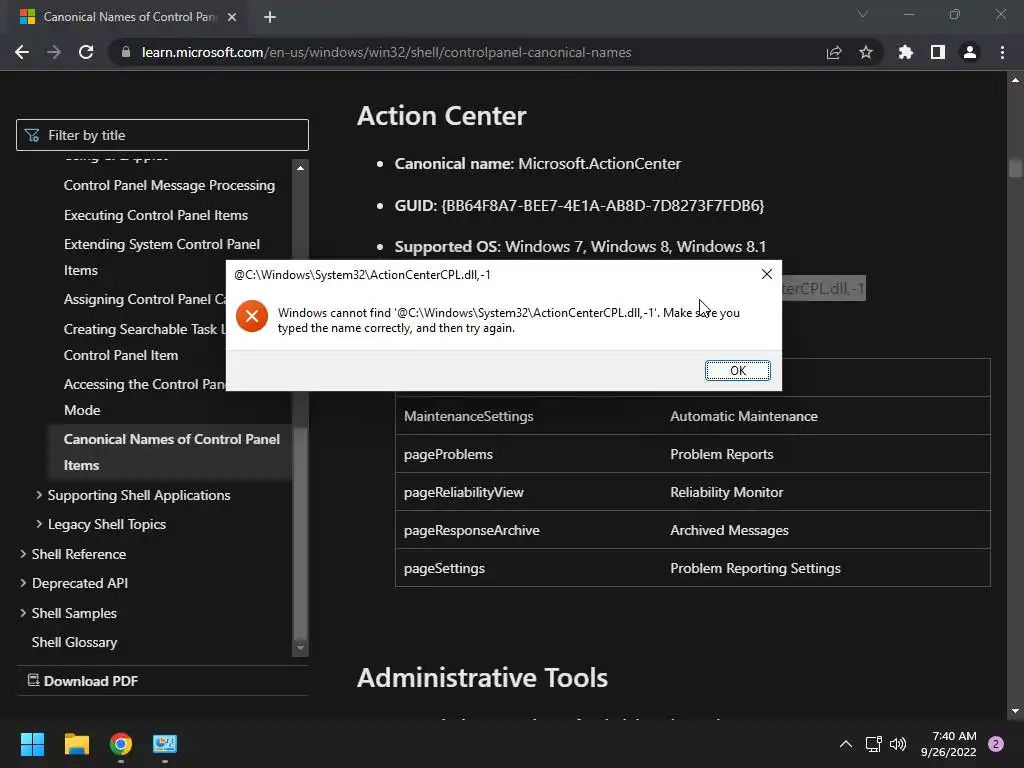Click Reliability Monitor cell
The height and width of the screenshot is (768, 1024).
[x=726, y=492]
